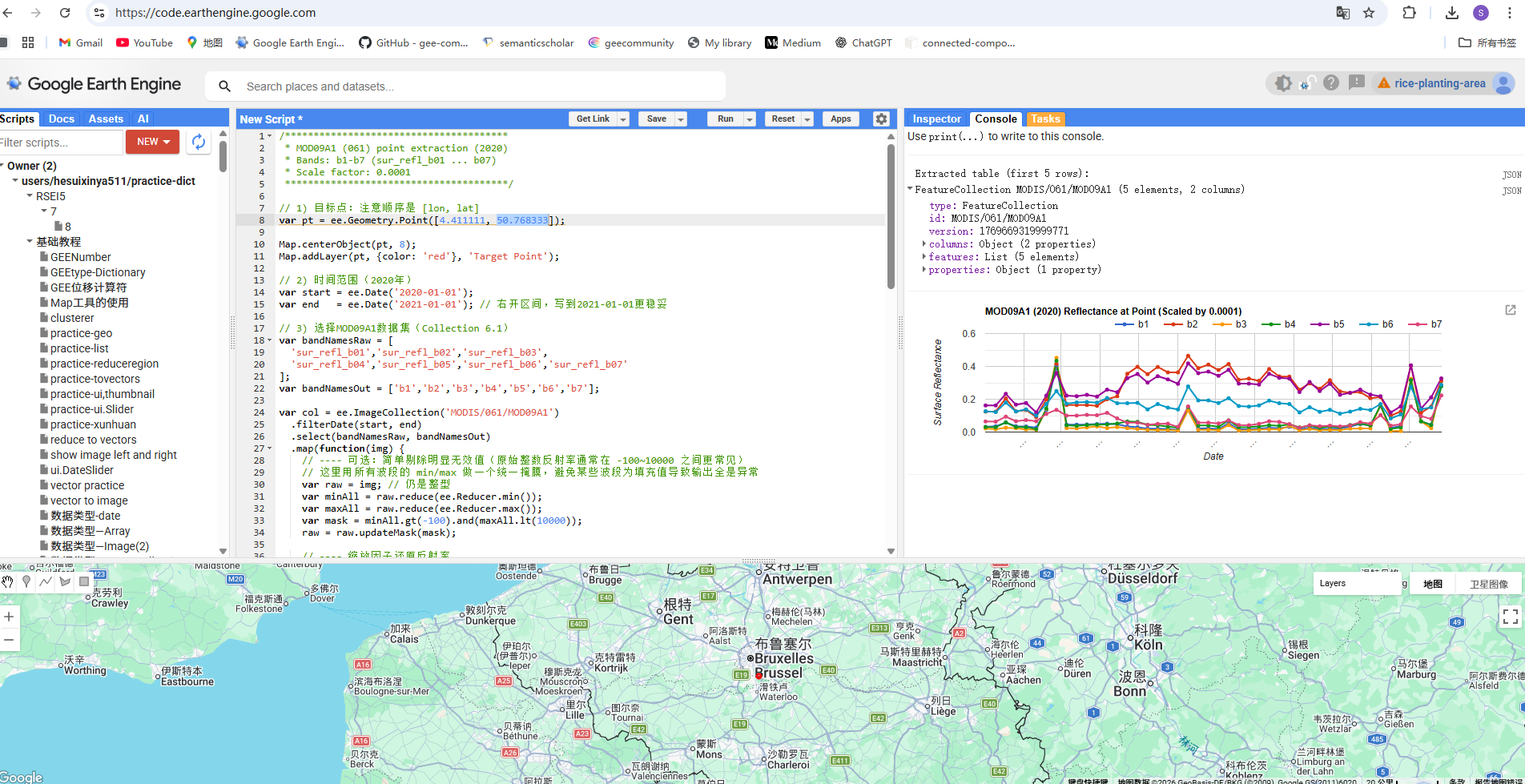Click the Get Link button
Screen dimensions: 1525x784
click(x=593, y=119)
